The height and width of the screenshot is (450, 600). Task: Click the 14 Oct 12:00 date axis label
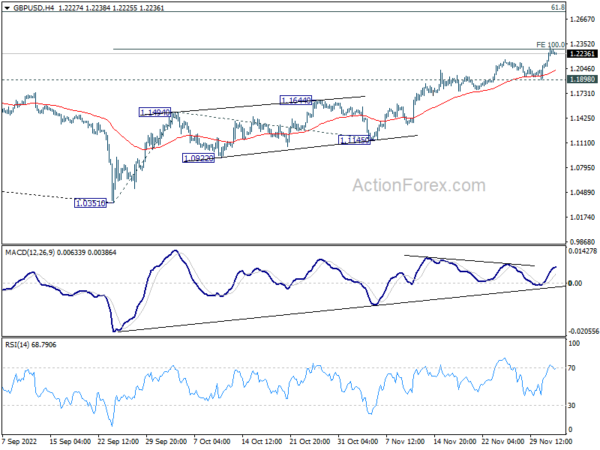click(262, 441)
